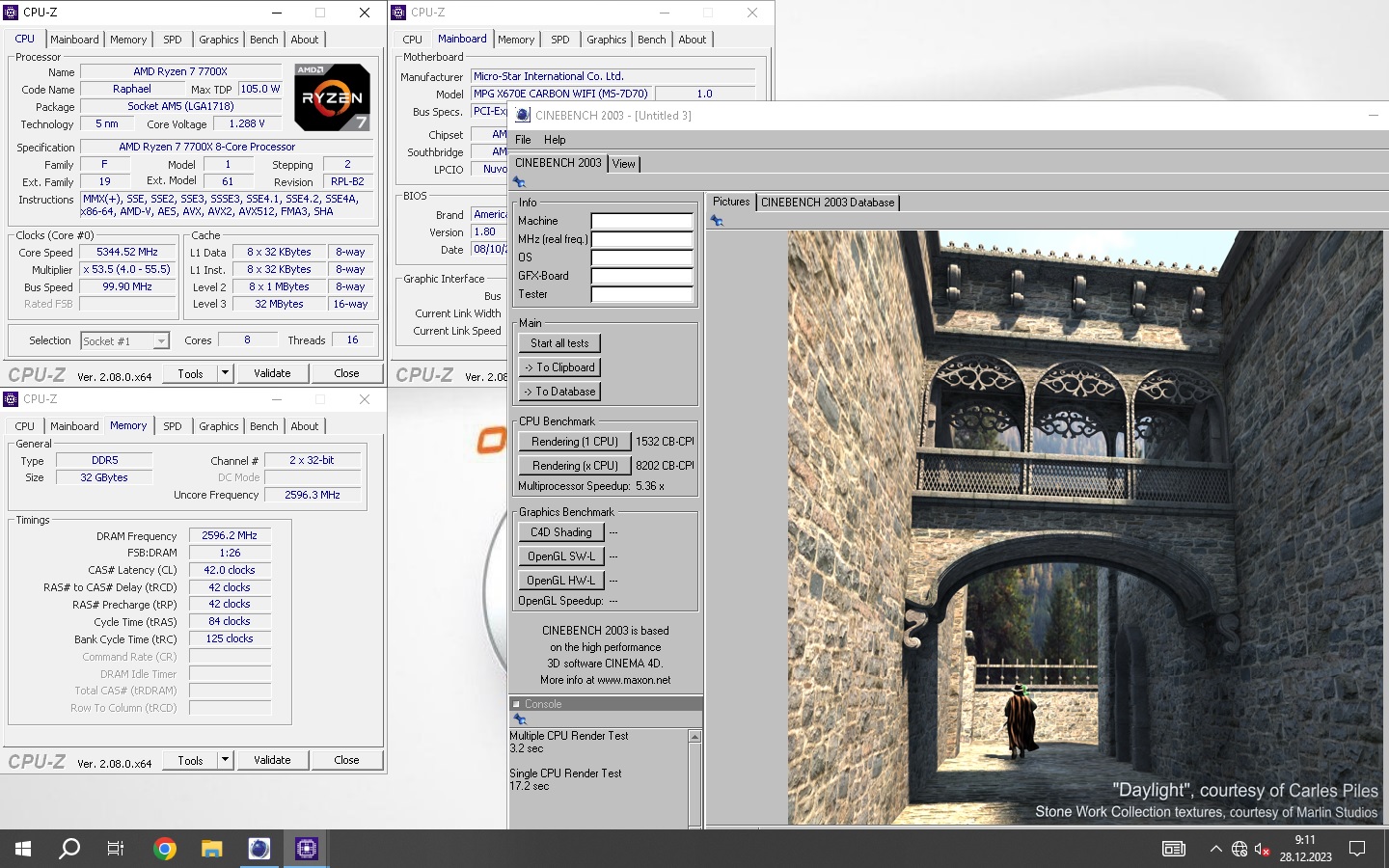Open the touch keyboard tray icon
This screenshot has width=1389, height=868.
pyautogui.click(x=1174, y=849)
